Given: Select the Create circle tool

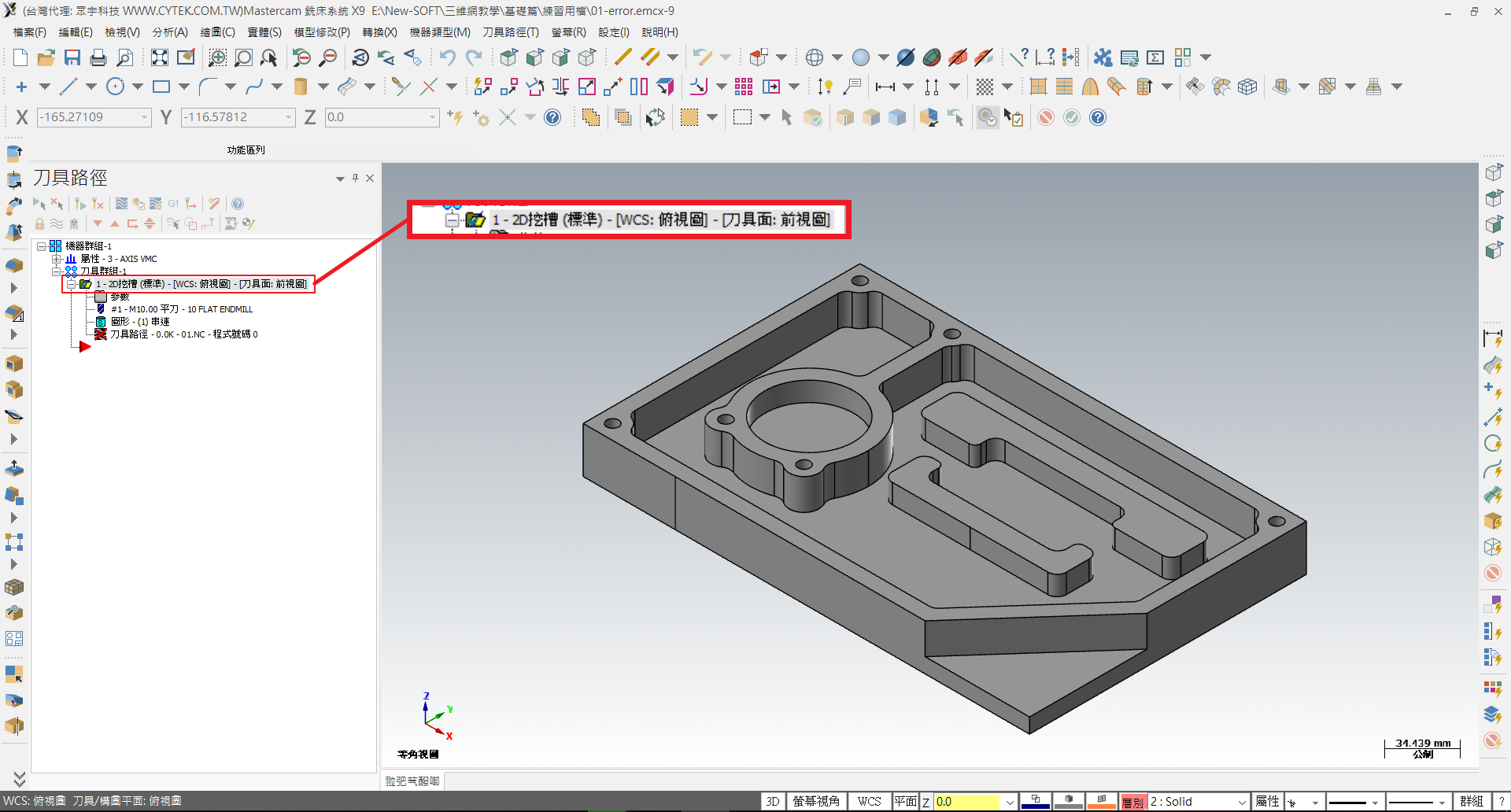Looking at the screenshot, I should coord(115,87).
